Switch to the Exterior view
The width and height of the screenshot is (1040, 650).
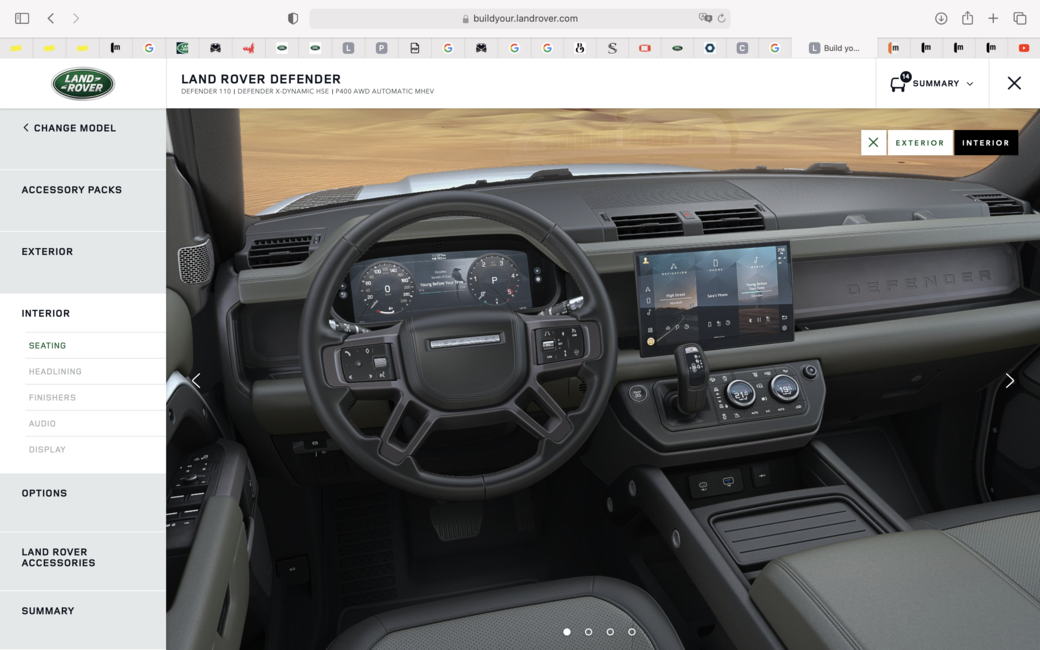coord(920,143)
